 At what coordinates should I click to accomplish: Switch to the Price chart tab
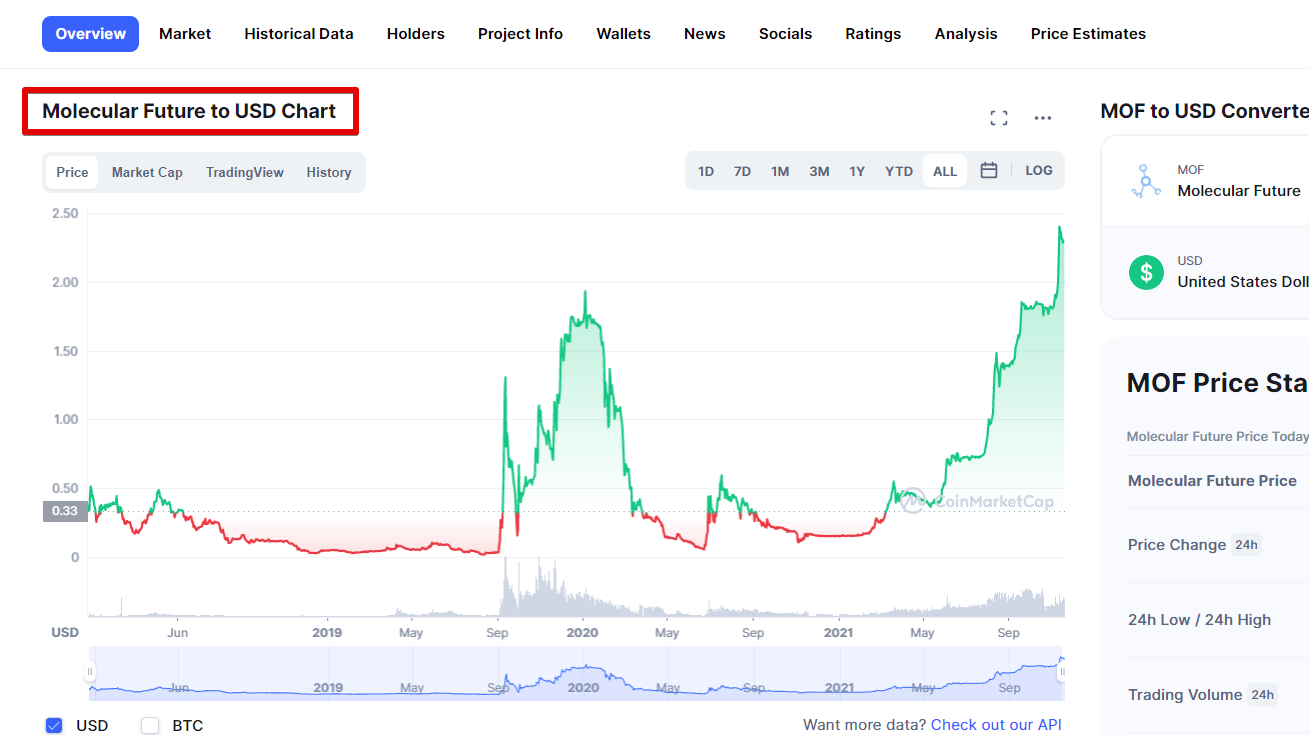pyautogui.click(x=72, y=172)
